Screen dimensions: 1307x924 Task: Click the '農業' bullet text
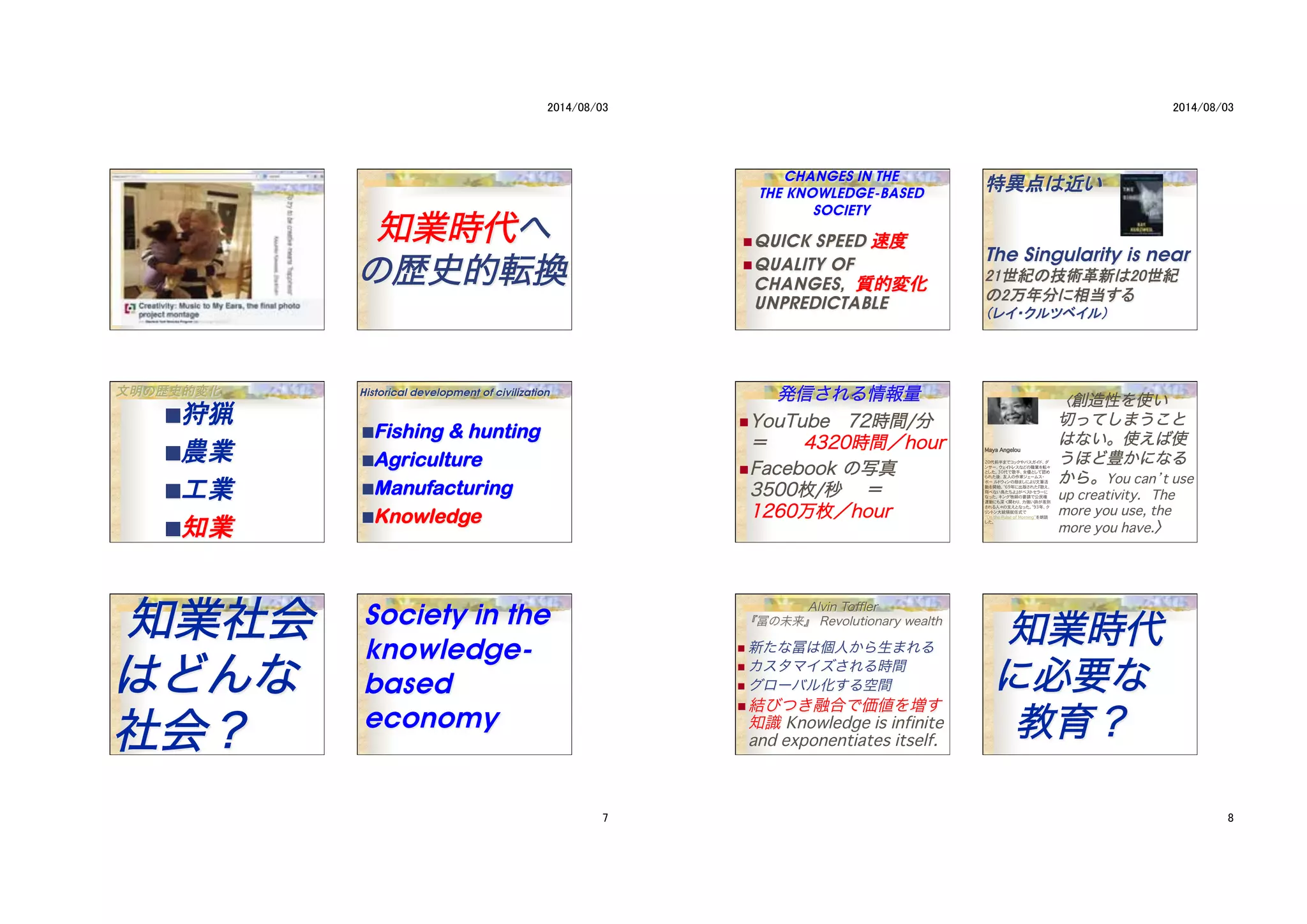[x=208, y=452]
